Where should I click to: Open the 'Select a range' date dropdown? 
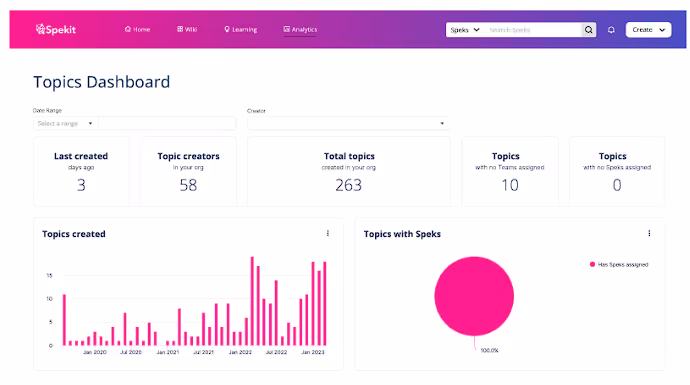point(66,124)
